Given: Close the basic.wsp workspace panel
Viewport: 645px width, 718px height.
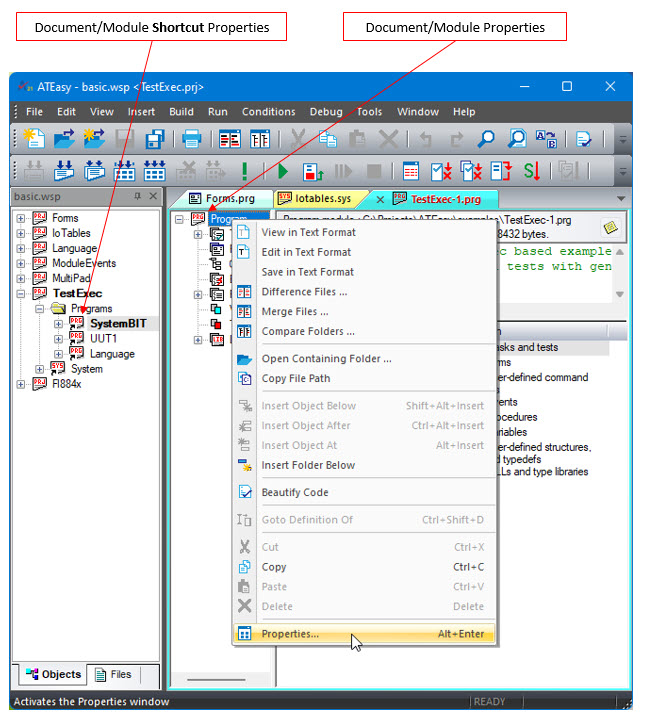Looking at the screenshot, I should point(152,197).
